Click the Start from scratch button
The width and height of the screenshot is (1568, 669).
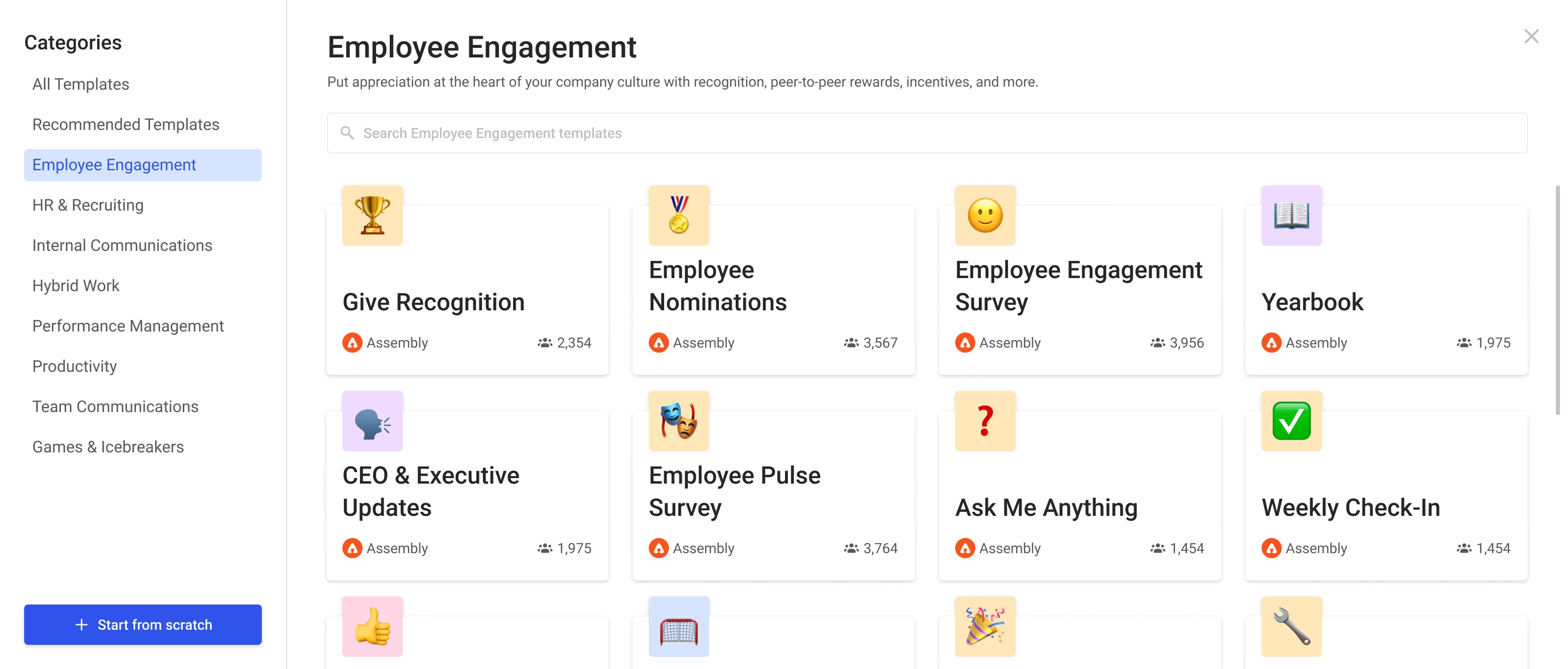point(143,624)
